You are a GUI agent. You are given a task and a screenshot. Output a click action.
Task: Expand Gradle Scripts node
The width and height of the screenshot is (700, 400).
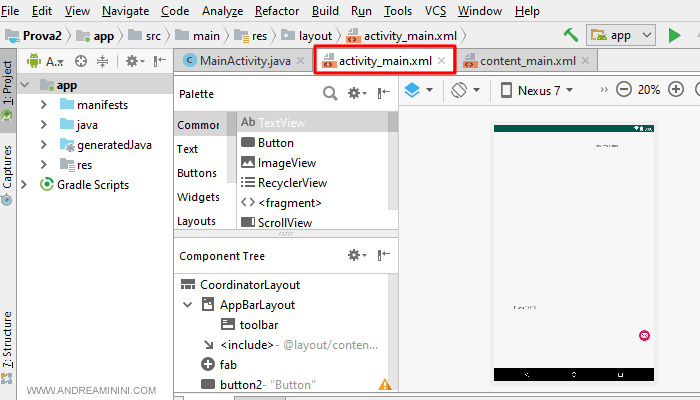(24, 184)
